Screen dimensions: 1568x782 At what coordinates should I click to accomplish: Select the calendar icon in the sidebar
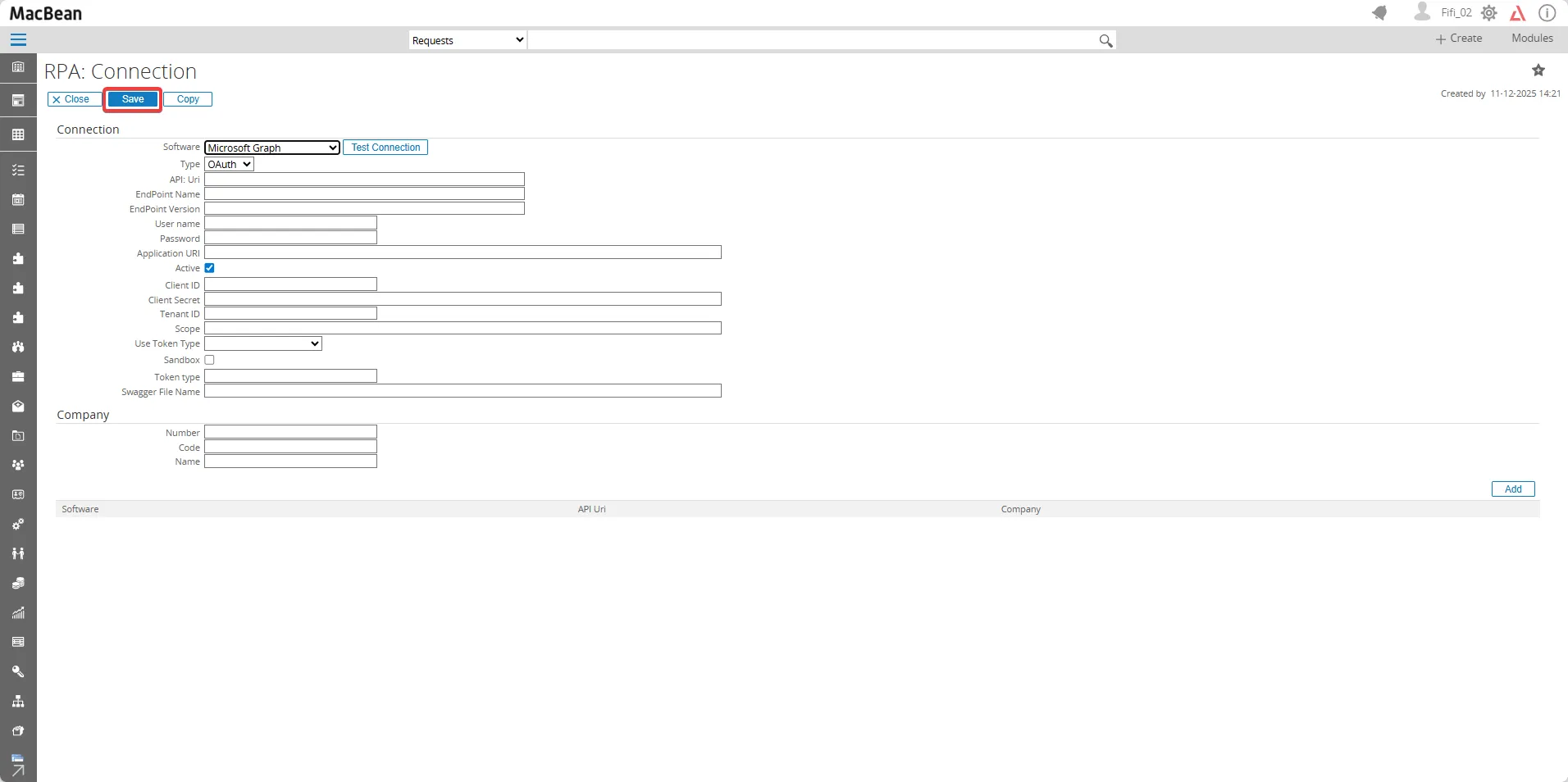18,199
